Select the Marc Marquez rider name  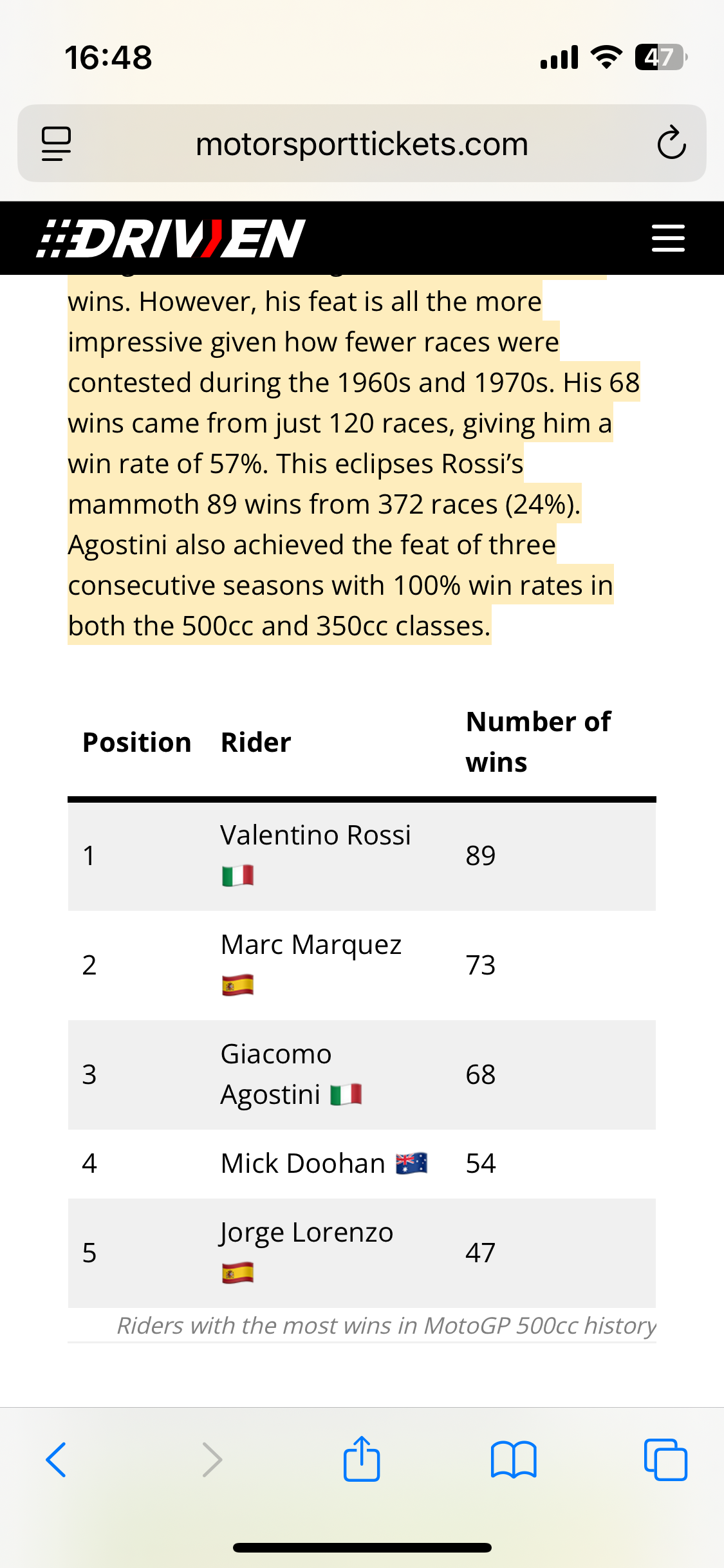pos(311,945)
